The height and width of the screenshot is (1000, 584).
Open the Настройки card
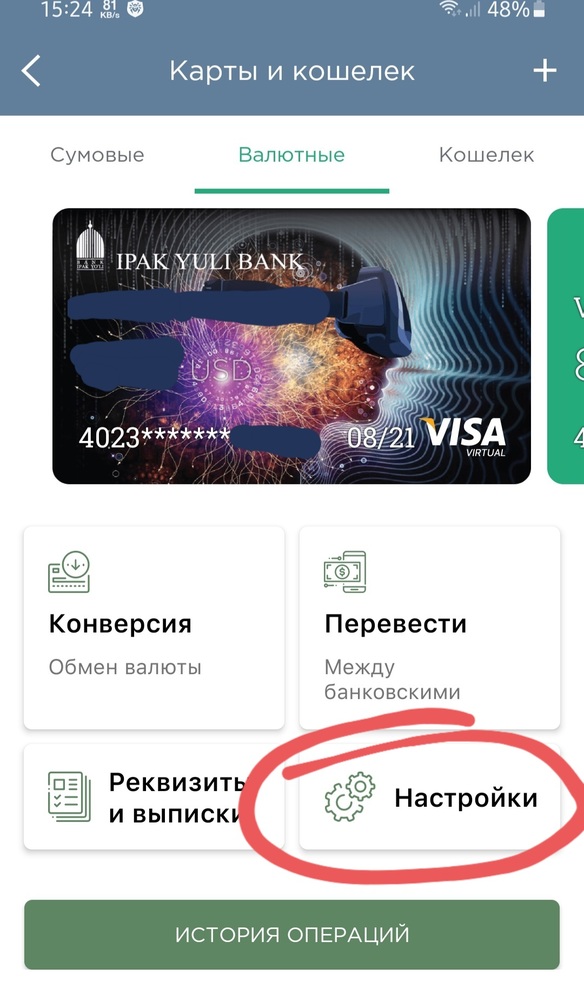pos(430,797)
